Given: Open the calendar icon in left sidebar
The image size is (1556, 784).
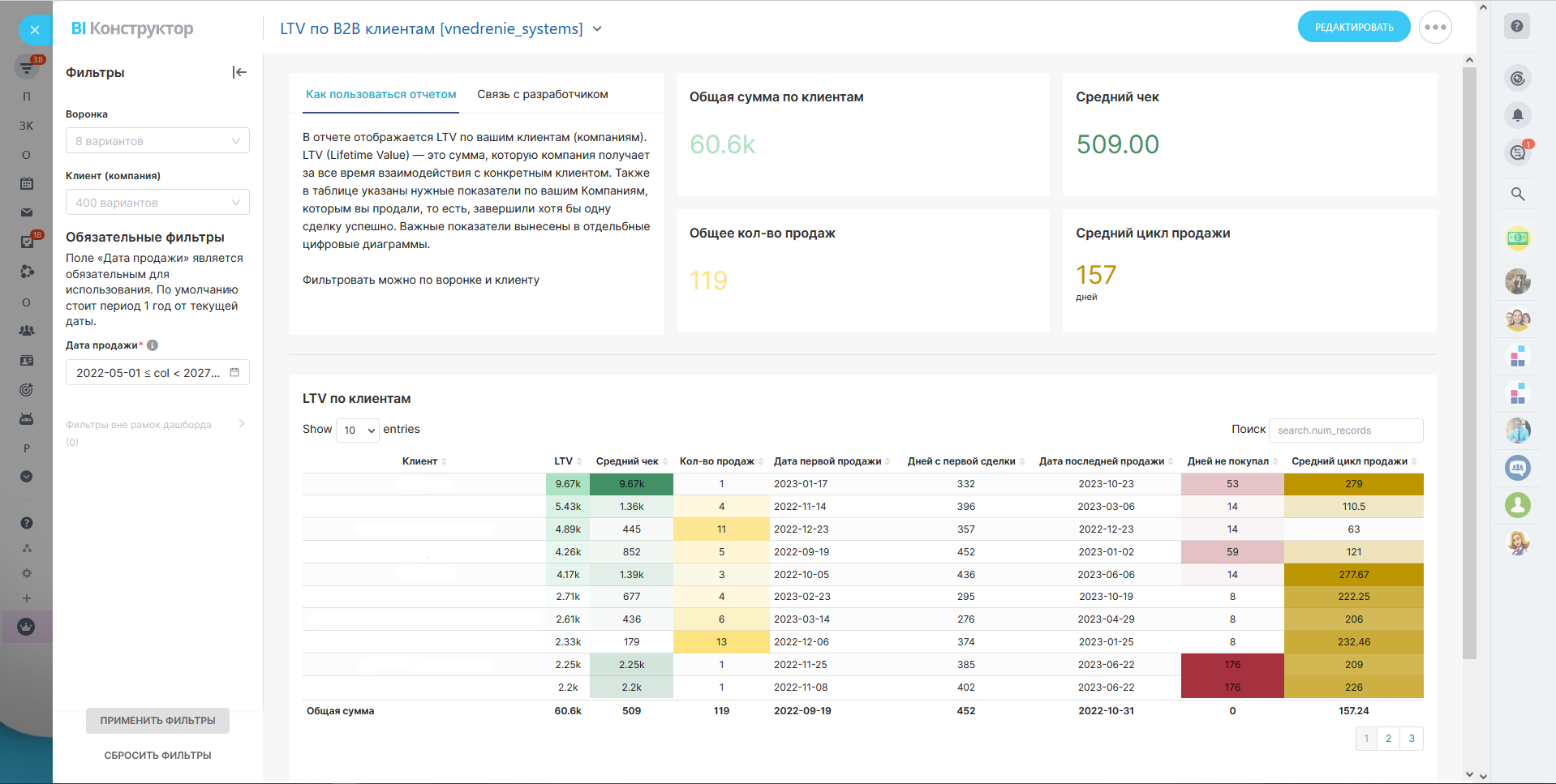Looking at the screenshot, I should 27,183.
